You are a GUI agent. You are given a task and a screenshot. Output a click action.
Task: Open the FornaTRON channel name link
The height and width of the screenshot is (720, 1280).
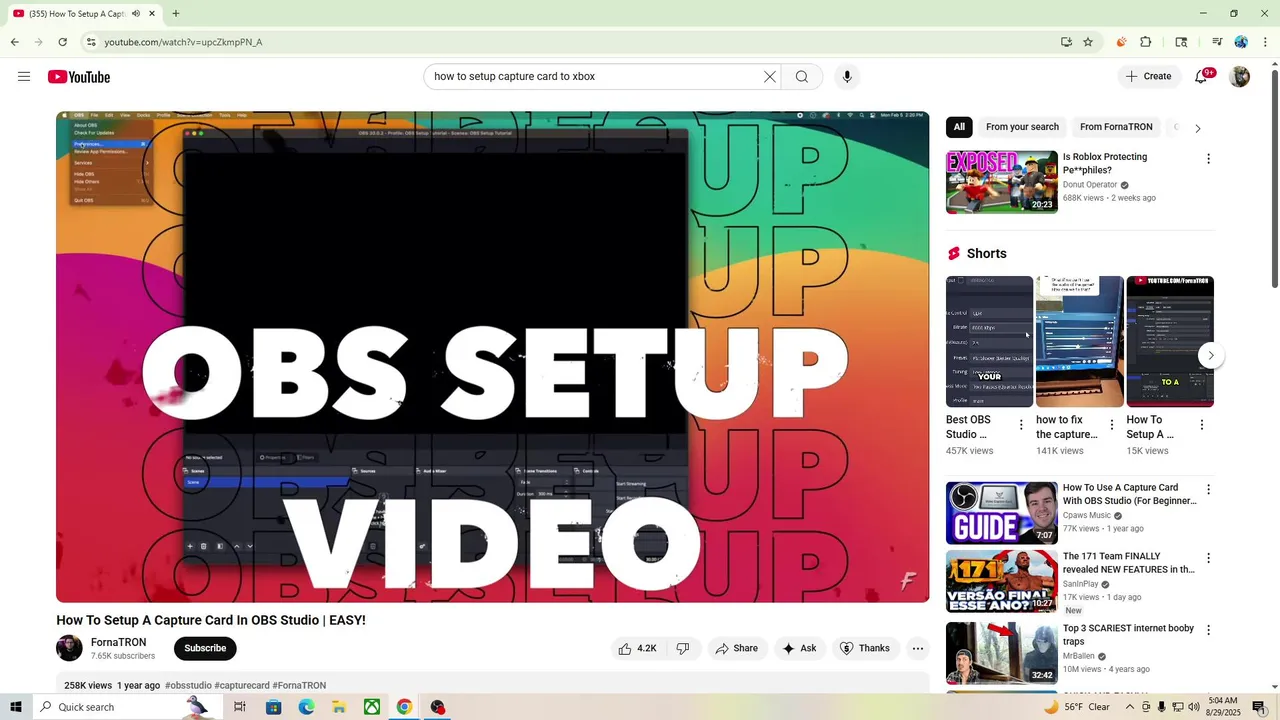tap(118, 642)
